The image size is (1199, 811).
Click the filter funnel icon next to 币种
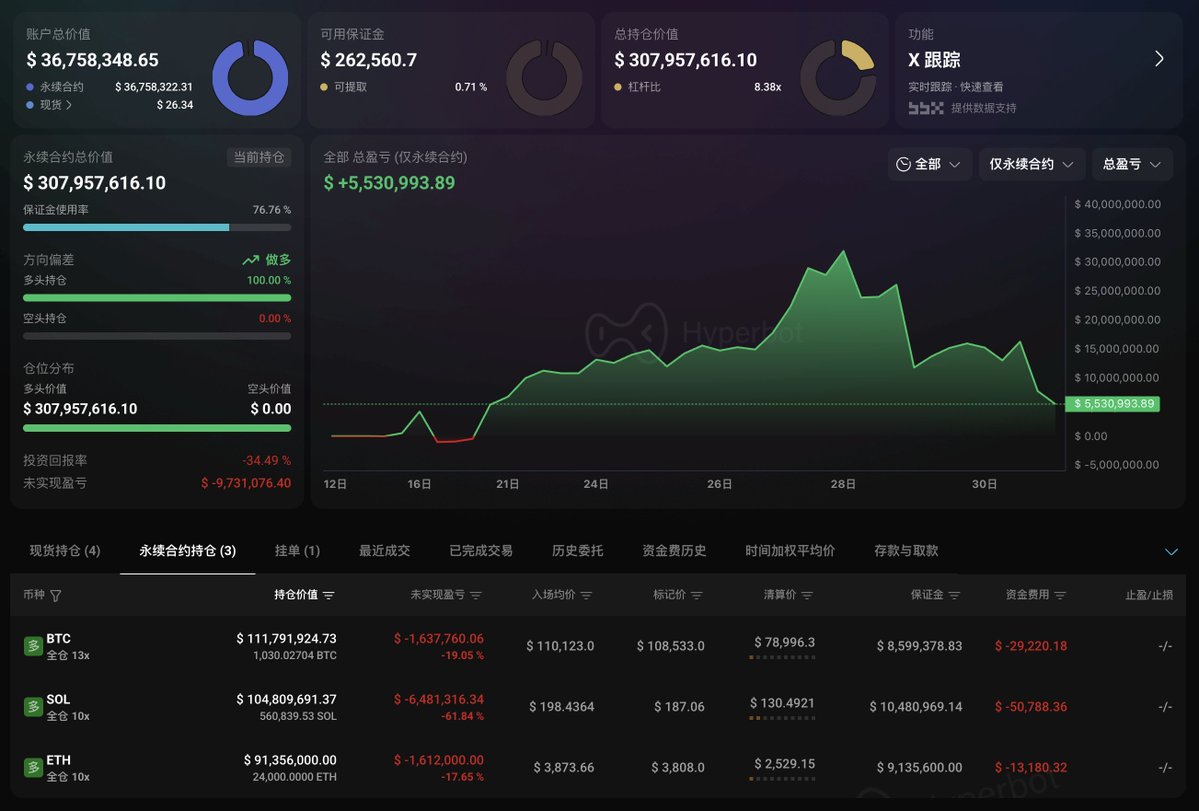pyautogui.click(x=56, y=595)
